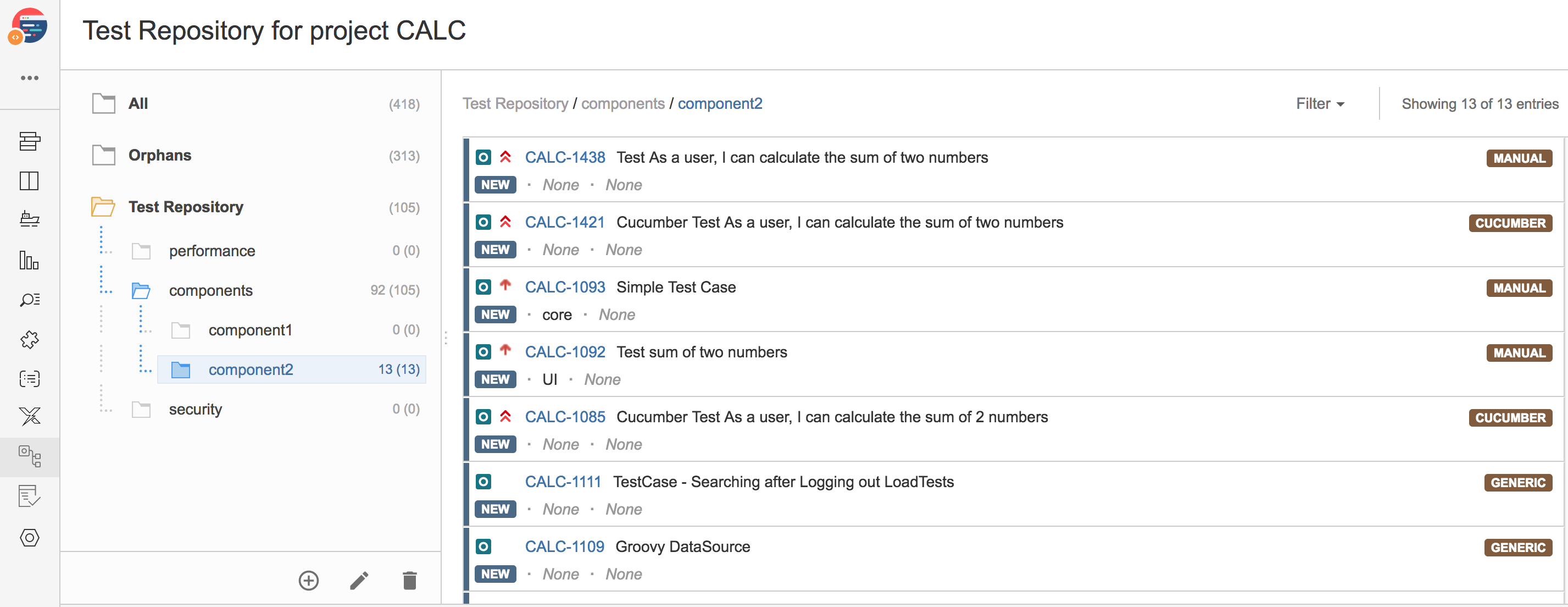Select the component1 folder
This screenshot has width=1568, height=607.
pyautogui.click(x=250, y=330)
